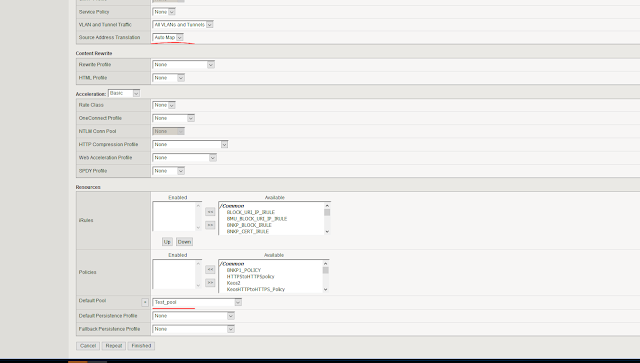Move selected policy to Enabled with << button
This screenshot has width=640, height=363.
click(x=210, y=269)
